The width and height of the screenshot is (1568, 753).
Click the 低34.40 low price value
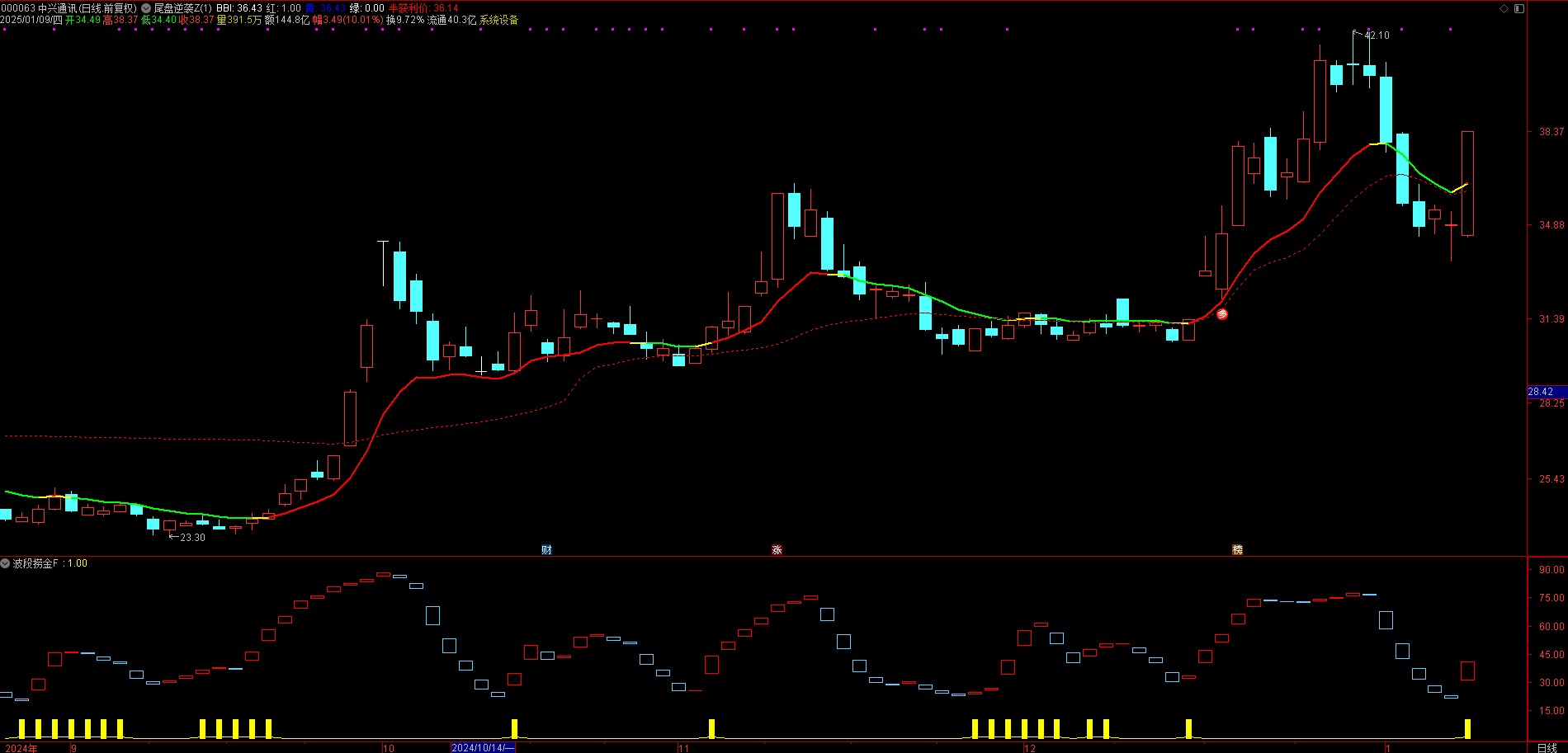[x=158, y=20]
